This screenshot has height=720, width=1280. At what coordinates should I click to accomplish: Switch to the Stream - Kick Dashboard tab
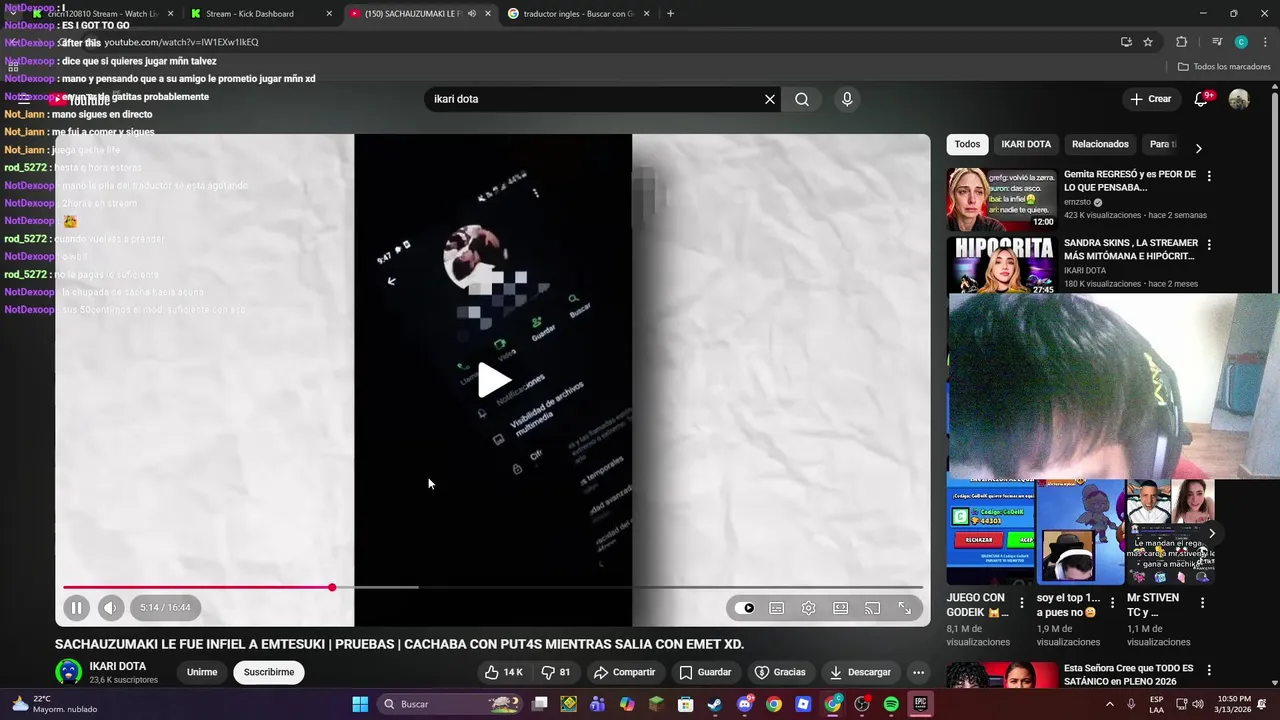[x=260, y=14]
